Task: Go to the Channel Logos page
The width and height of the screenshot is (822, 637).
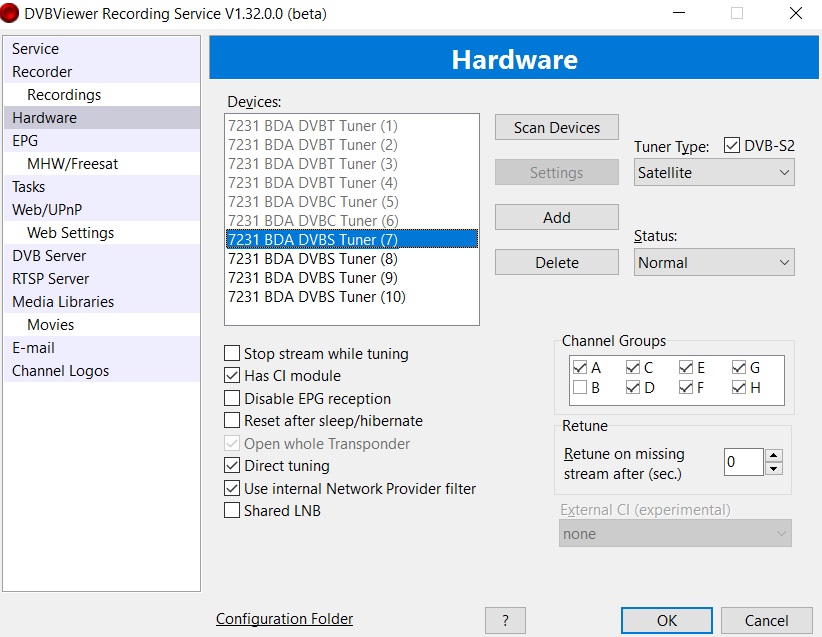Action: [x=60, y=371]
